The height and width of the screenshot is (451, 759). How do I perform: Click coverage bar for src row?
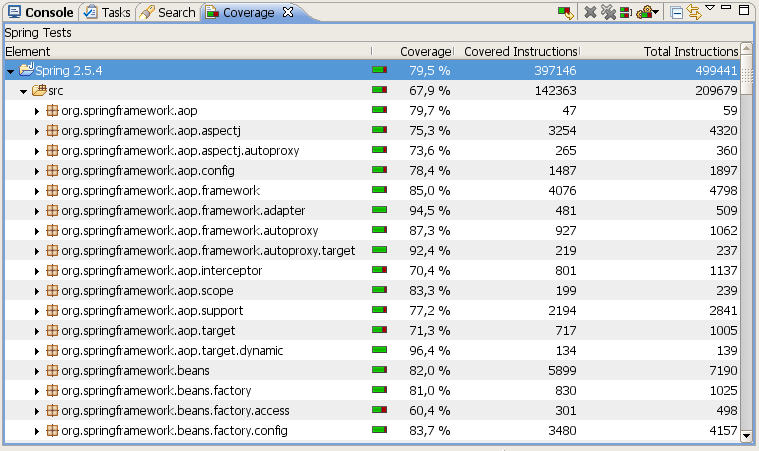(x=380, y=90)
